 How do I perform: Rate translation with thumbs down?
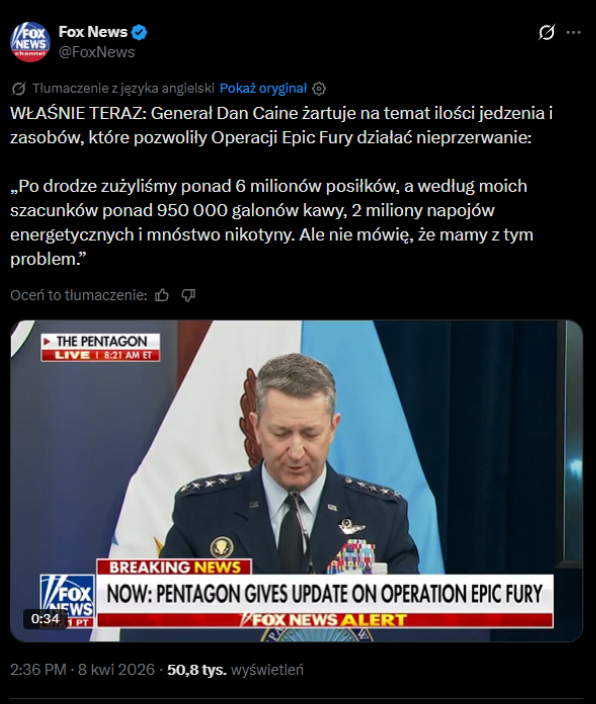pyautogui.click(x=188, y=295)
